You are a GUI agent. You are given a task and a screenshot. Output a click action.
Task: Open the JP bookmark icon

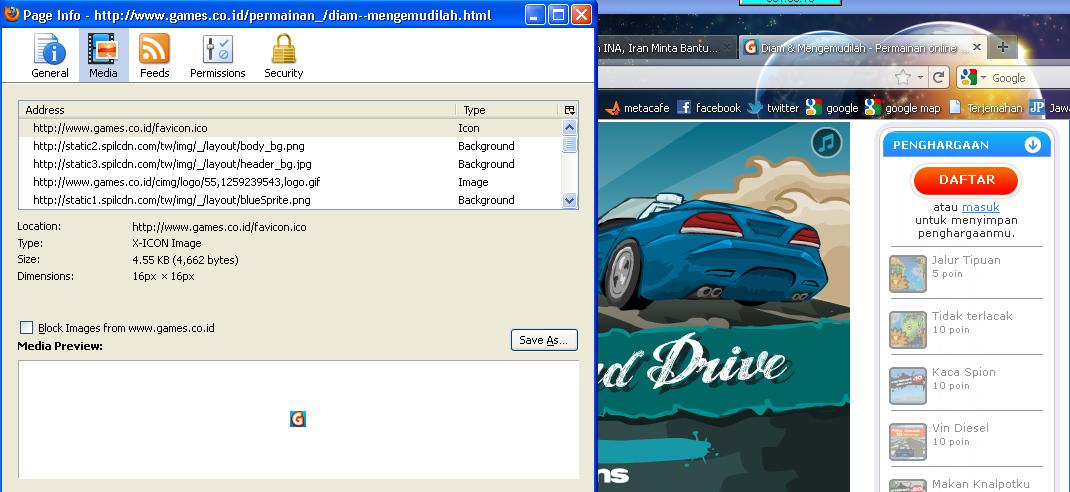(1037, 108)
